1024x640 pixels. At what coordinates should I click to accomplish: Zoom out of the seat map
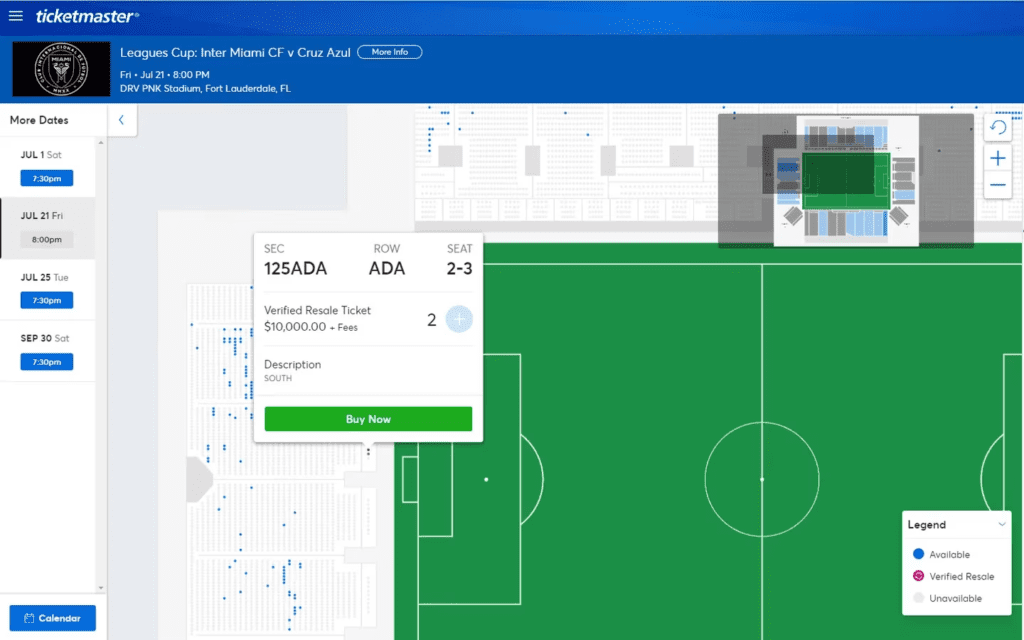997,185
